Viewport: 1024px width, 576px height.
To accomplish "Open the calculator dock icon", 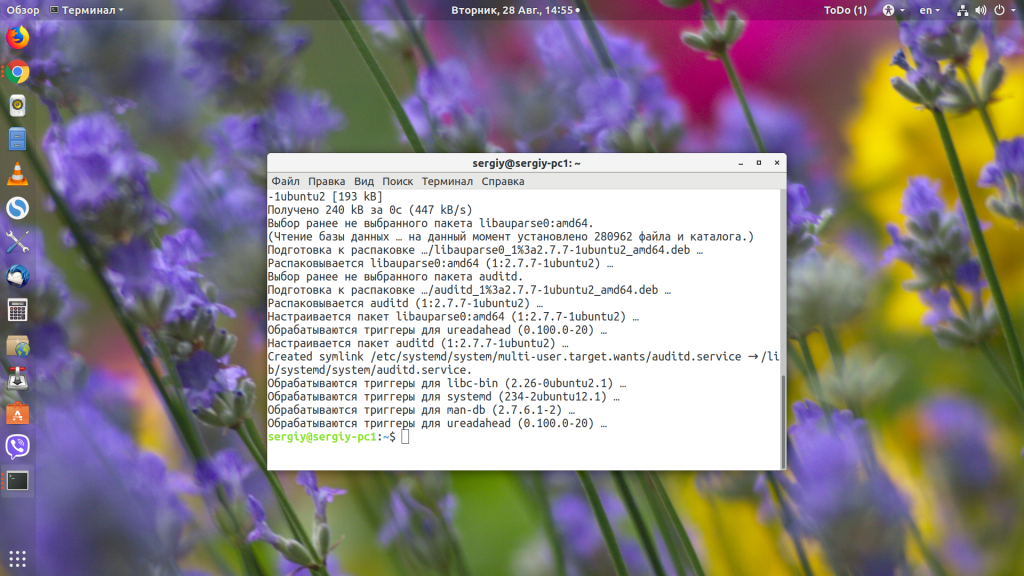I will coord(18,310).
